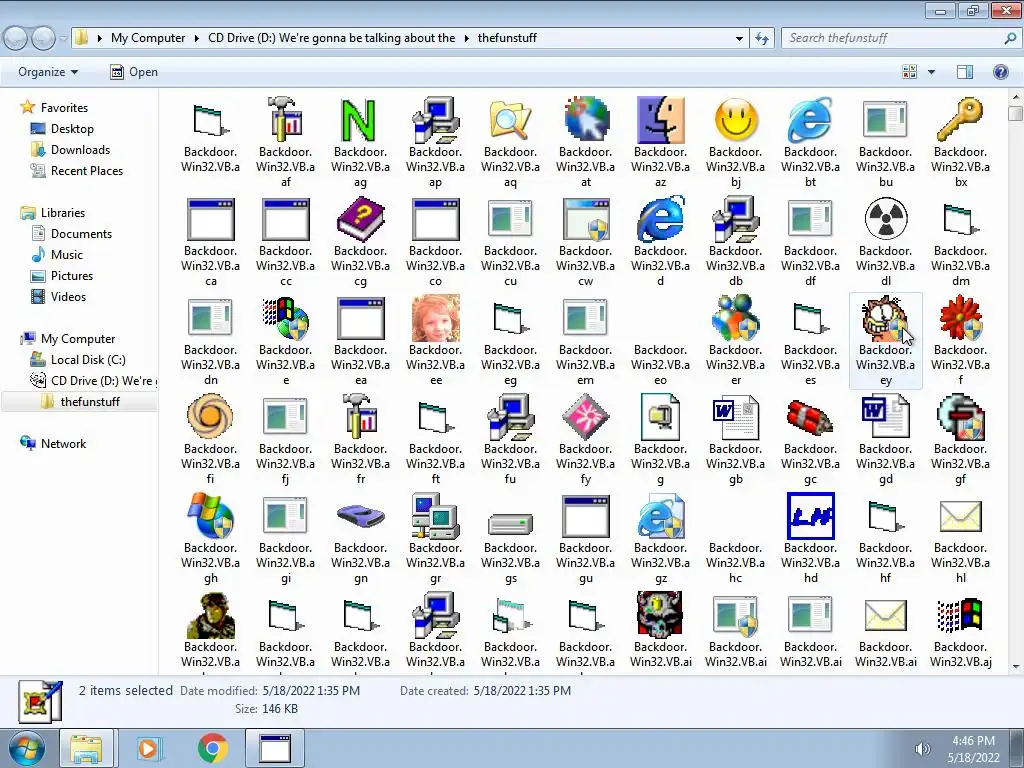The height and width of the screenshot is (768, 1024).
Task: Select the Garfield icon file ending in ey
Action: coord(885,341)
